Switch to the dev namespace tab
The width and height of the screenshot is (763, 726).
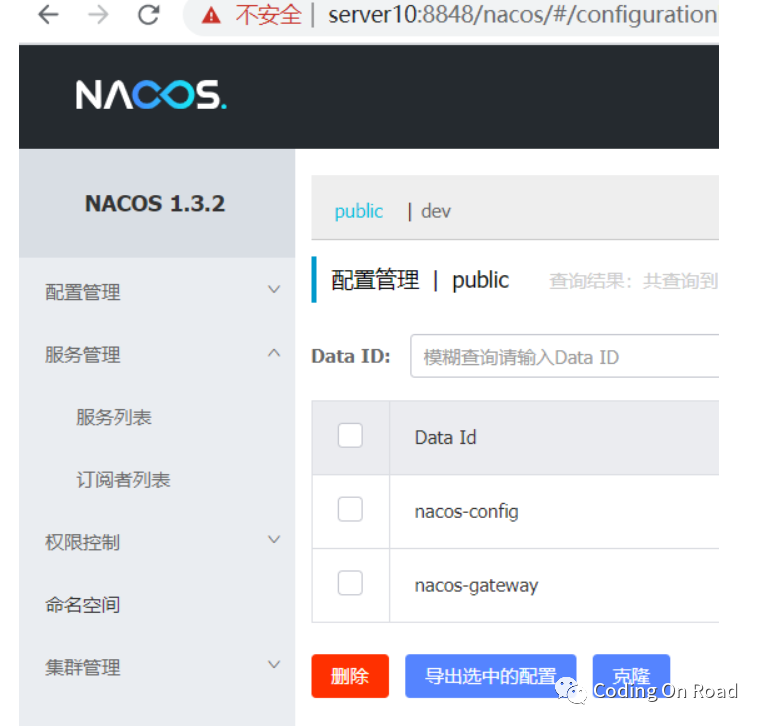(x=436, y=211)
